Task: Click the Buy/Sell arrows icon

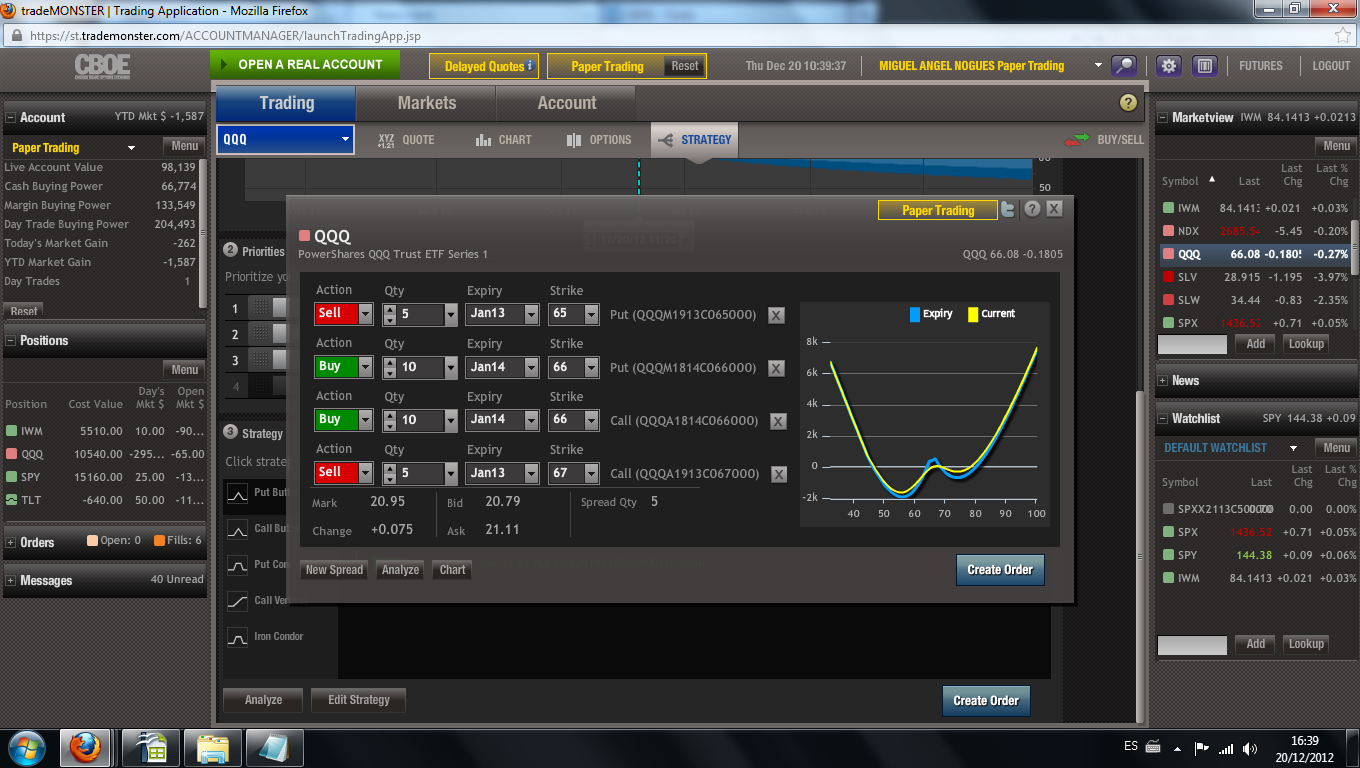Action: [x=1077, y=140]
